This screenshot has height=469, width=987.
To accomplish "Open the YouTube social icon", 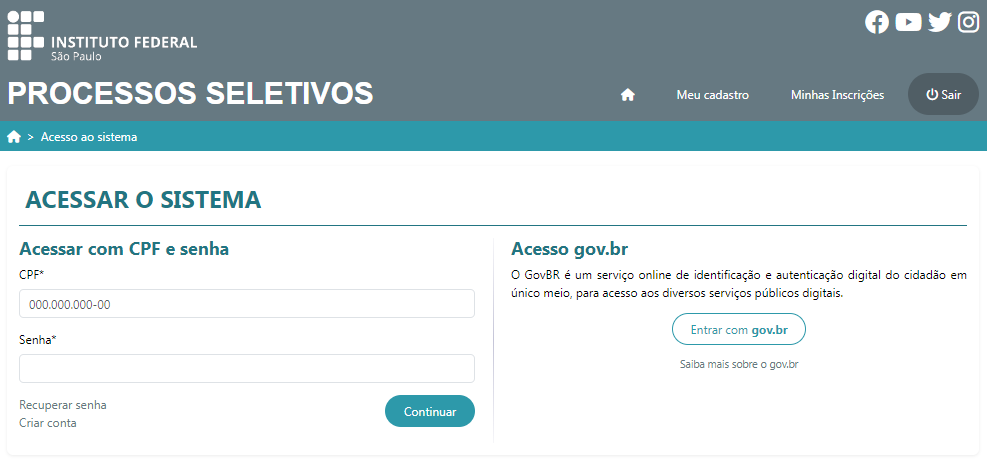I will (908, 23).
